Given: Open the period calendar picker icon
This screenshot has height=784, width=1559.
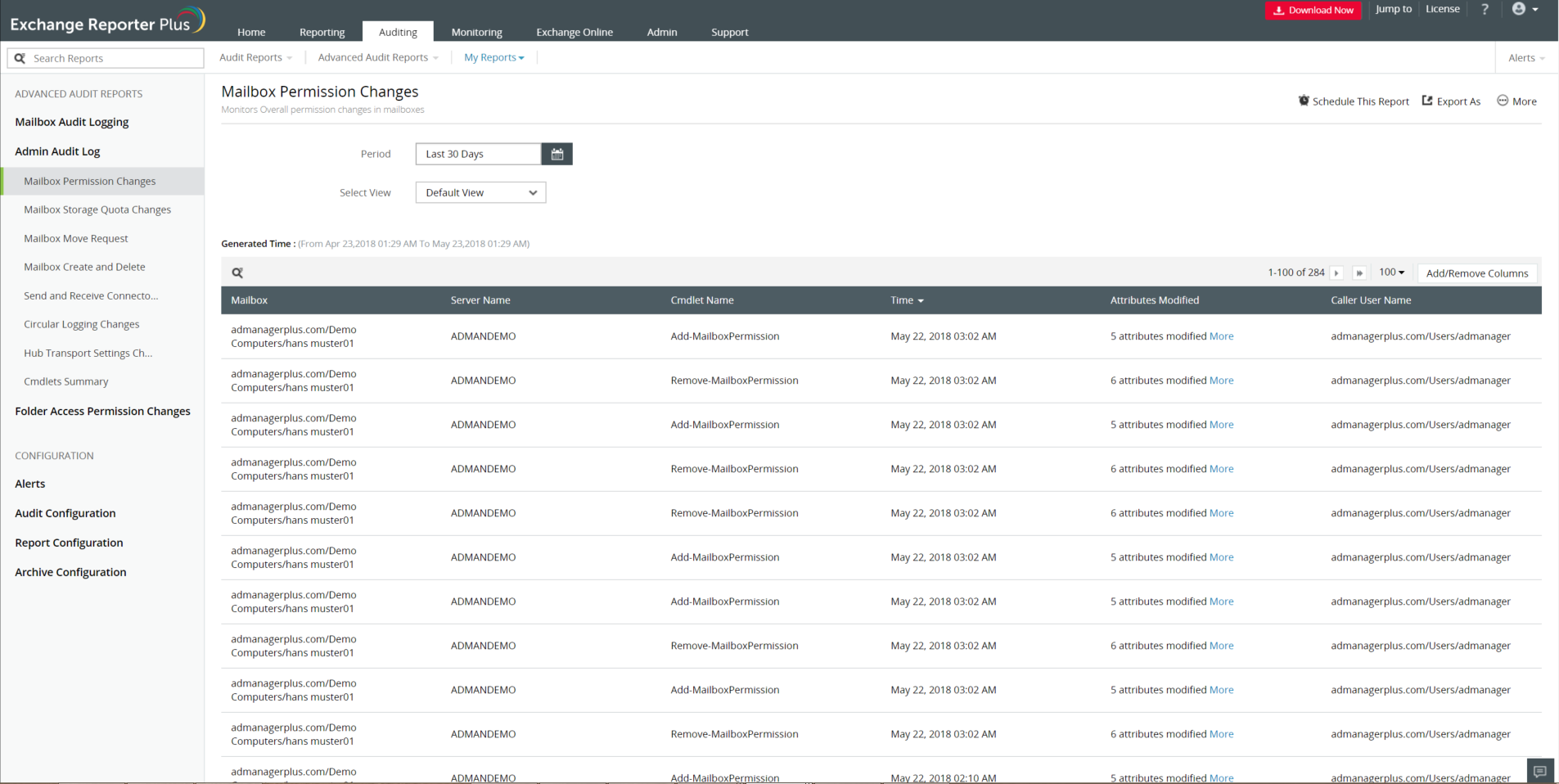Looking at the screenshot, I should click(x=557, y=154).
